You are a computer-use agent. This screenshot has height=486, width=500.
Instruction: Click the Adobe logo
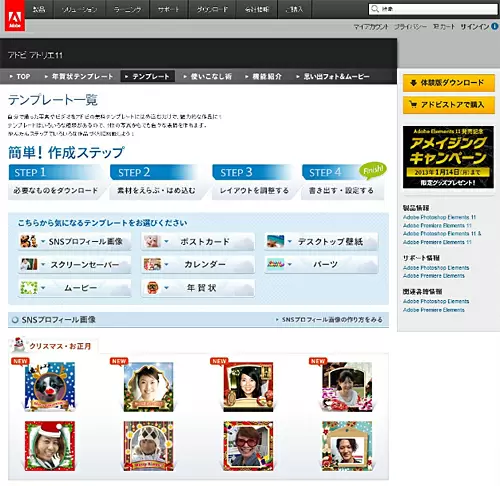(x=15, y=16)
